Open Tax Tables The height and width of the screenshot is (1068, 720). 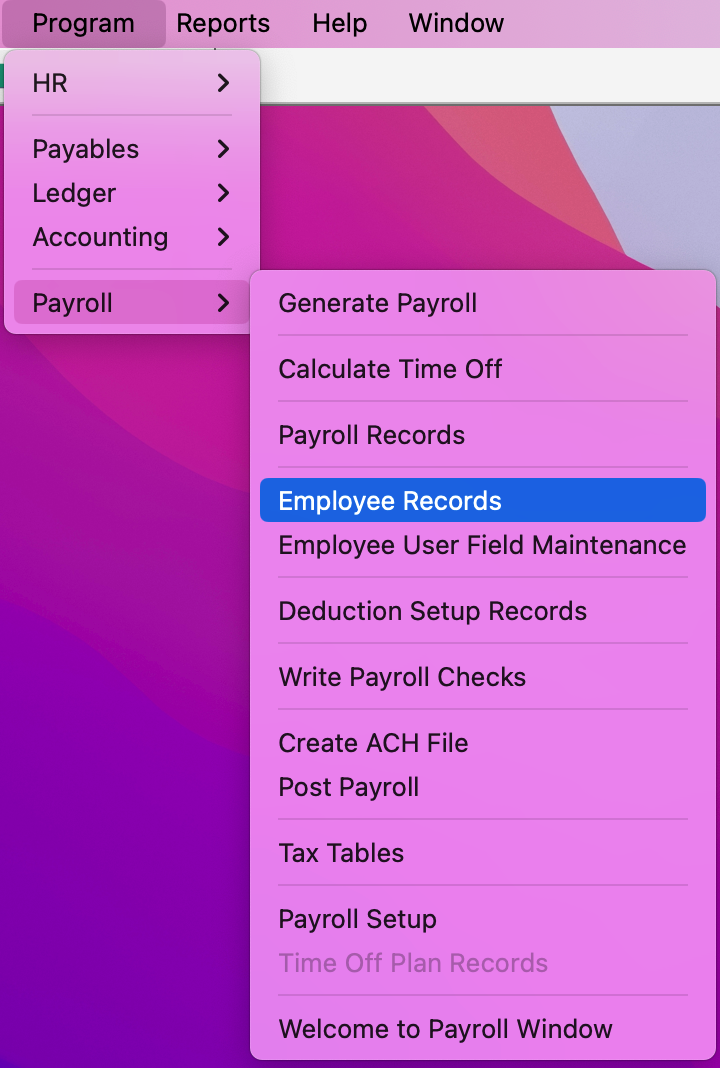(341, 853)
